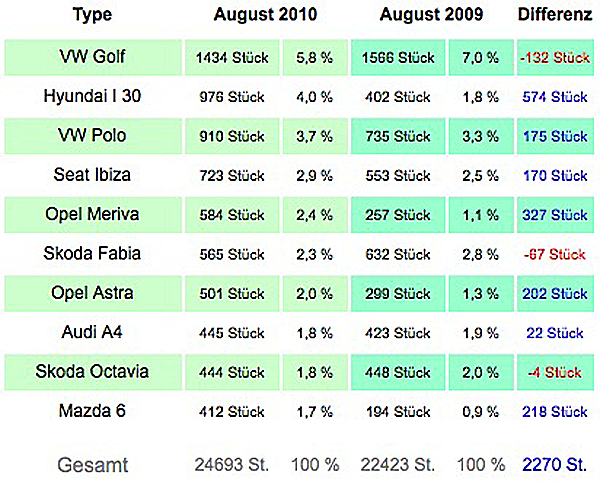
Task: Click the Type column header
Action: [92, 15]
